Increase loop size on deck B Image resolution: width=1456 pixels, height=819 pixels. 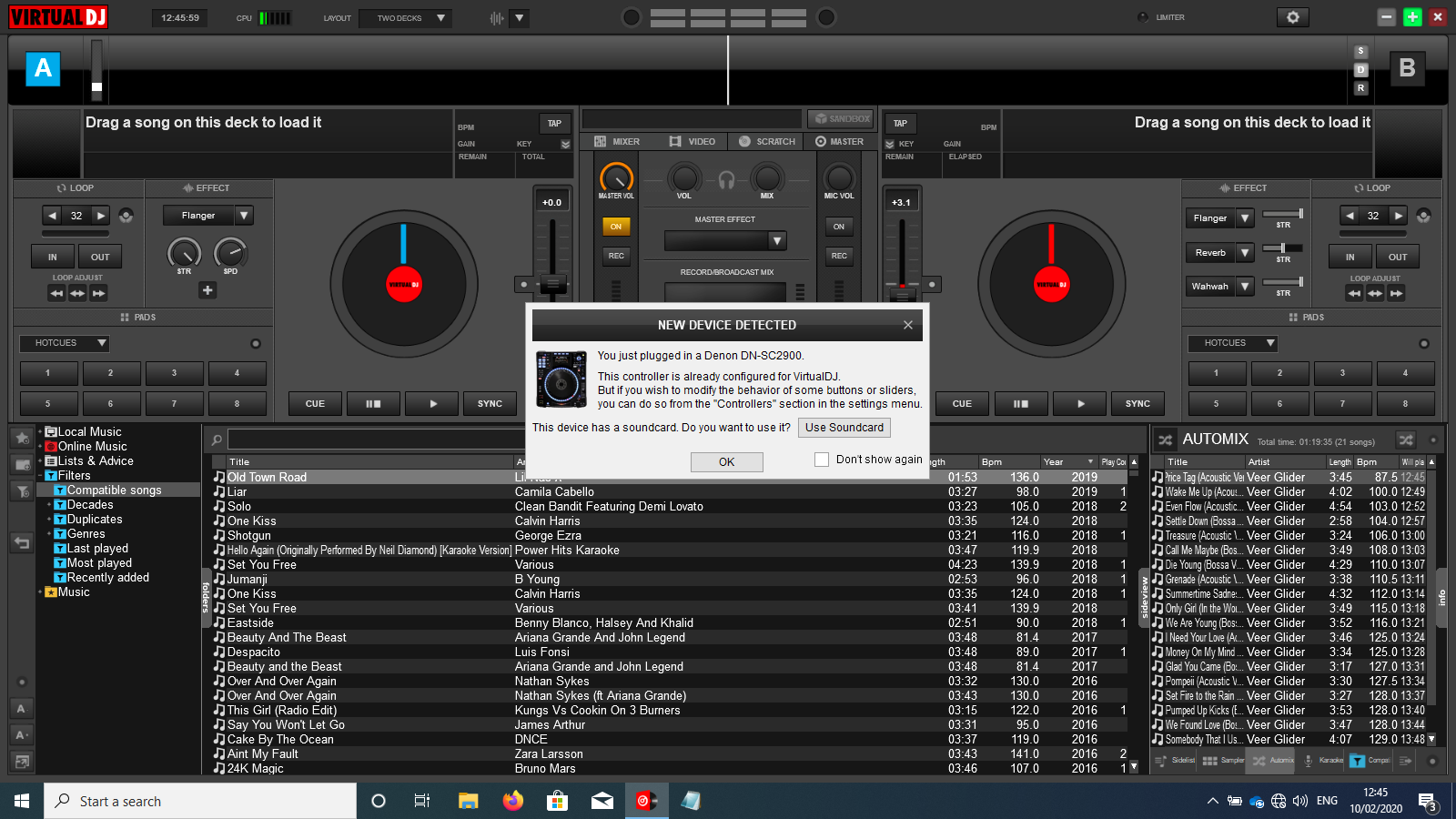coord(1399,216)
